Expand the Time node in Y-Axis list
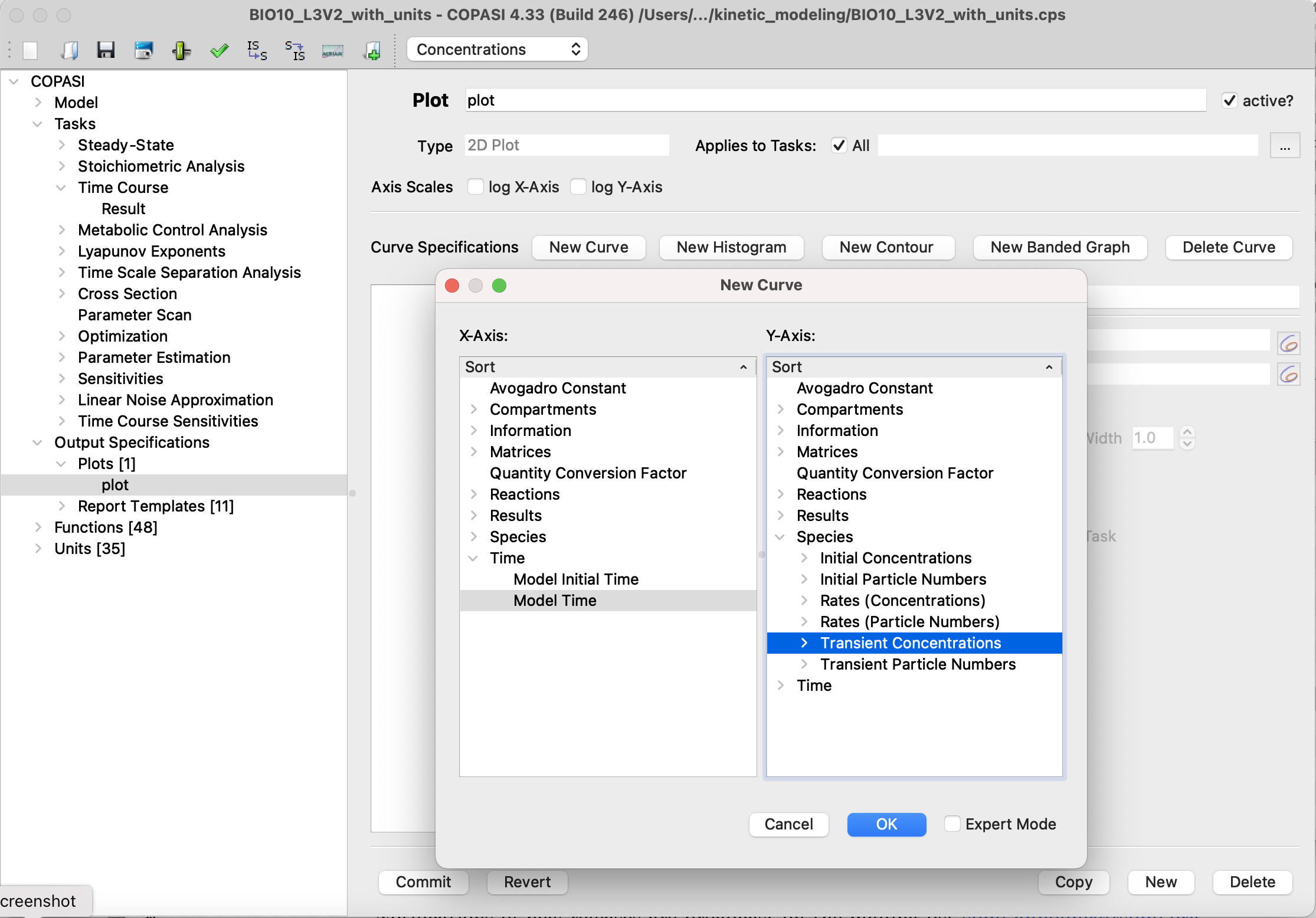This screenshot has height=918, width=1316. pyautogui.click(x=780, y=686)
